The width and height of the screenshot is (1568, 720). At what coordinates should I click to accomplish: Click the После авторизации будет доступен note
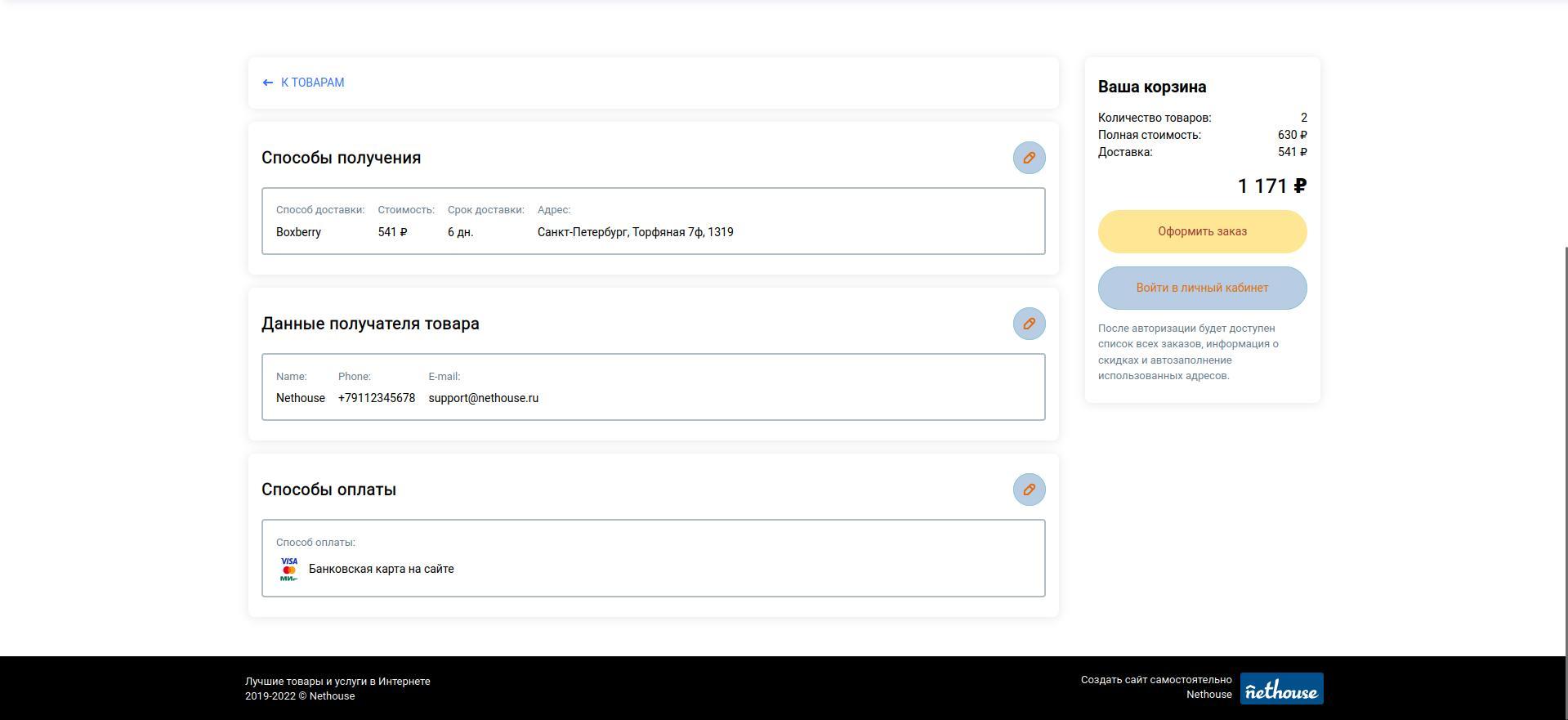[1188, 352]
